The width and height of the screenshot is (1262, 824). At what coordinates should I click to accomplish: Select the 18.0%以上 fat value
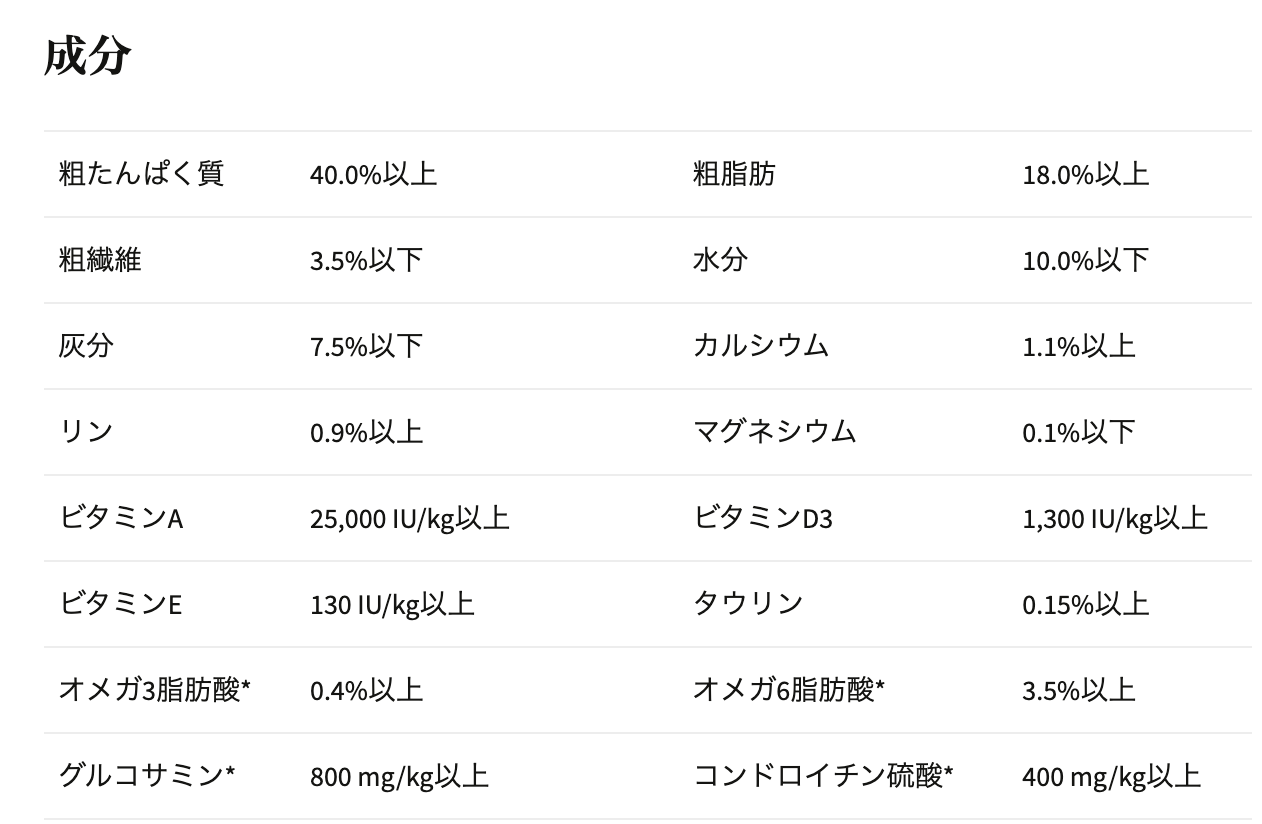1085,175
